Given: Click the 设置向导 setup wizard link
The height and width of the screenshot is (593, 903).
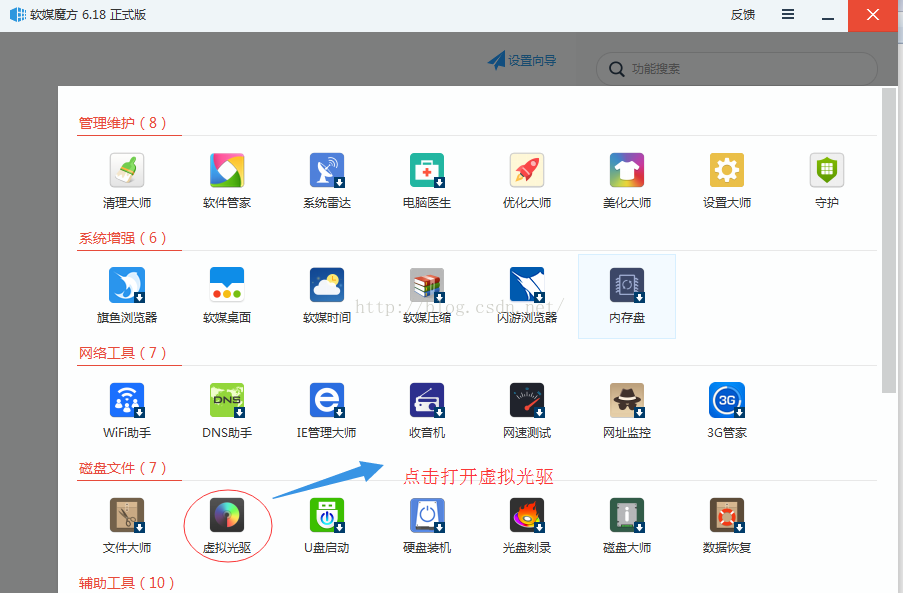Looking at the screenshot, I should point(522,60).
